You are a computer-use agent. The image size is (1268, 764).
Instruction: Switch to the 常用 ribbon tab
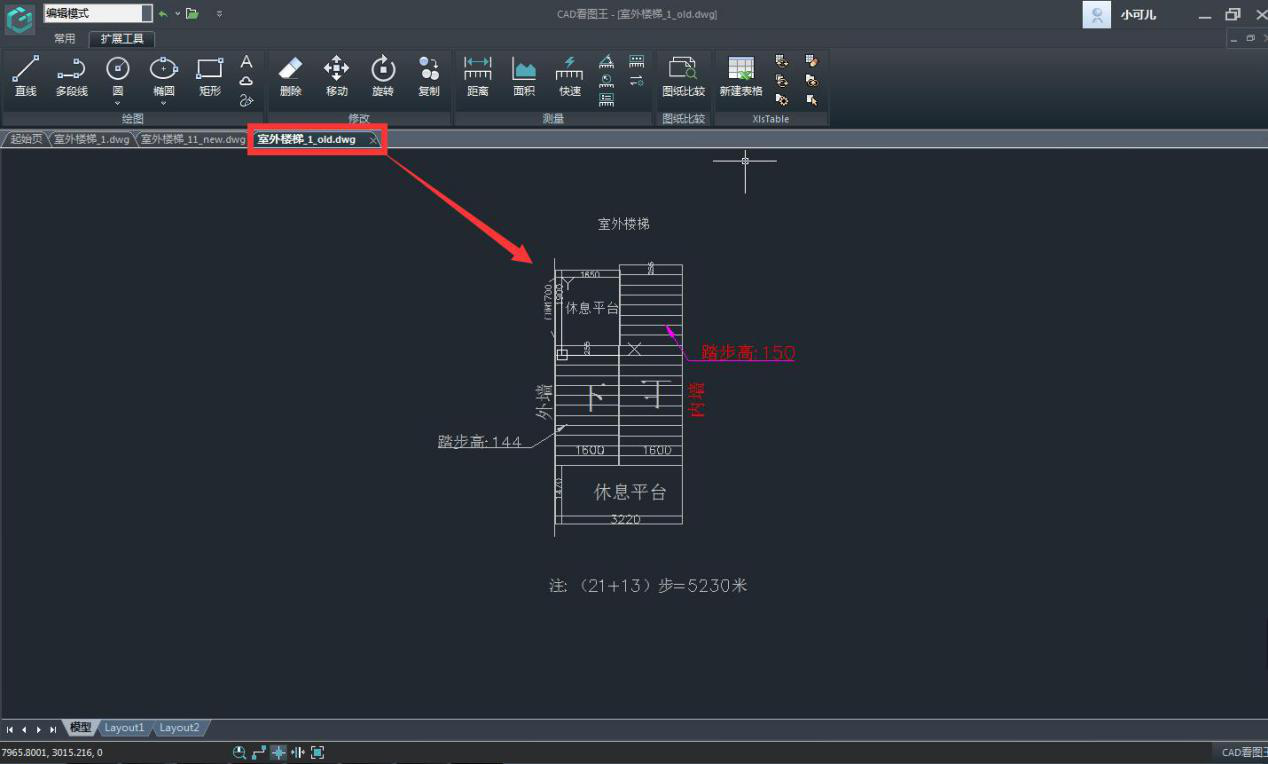[65, 39]
